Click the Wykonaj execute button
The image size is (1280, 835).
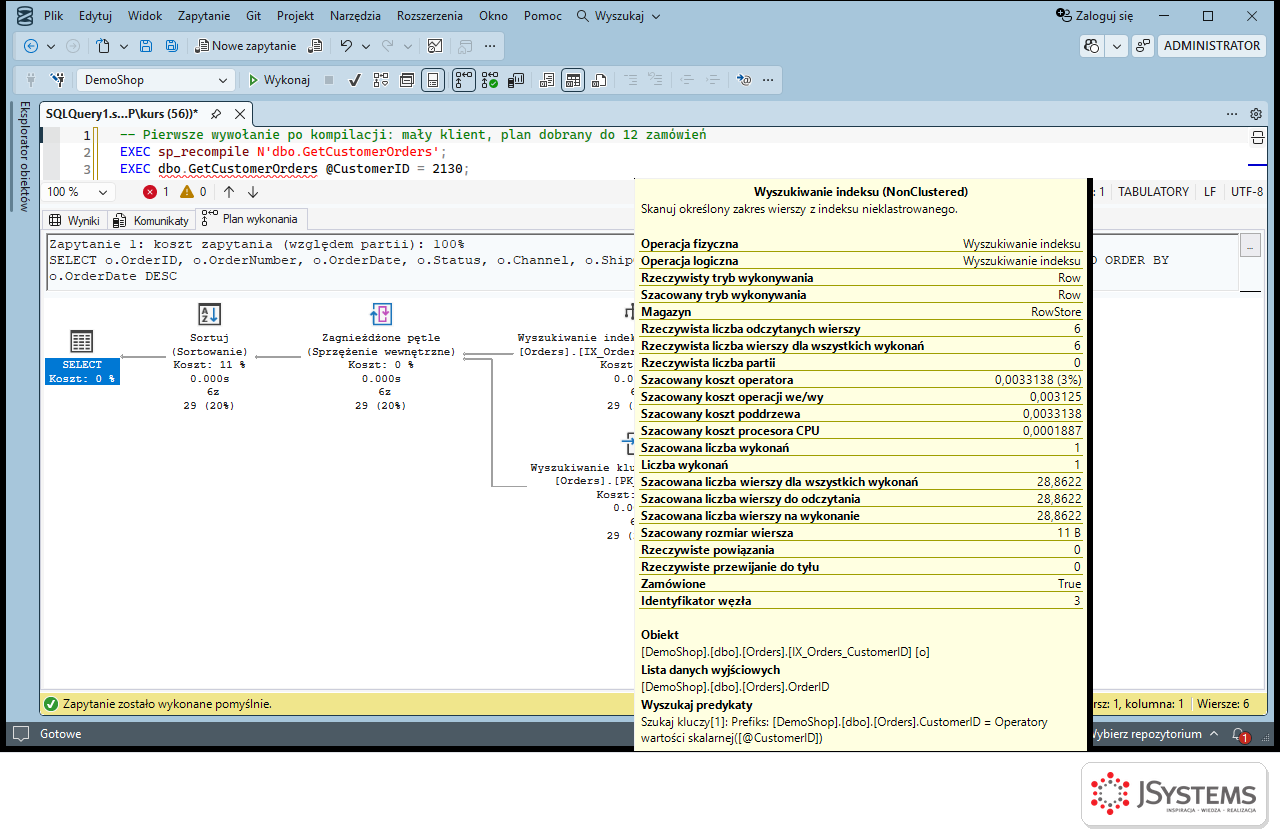click(x=279, y=80)
